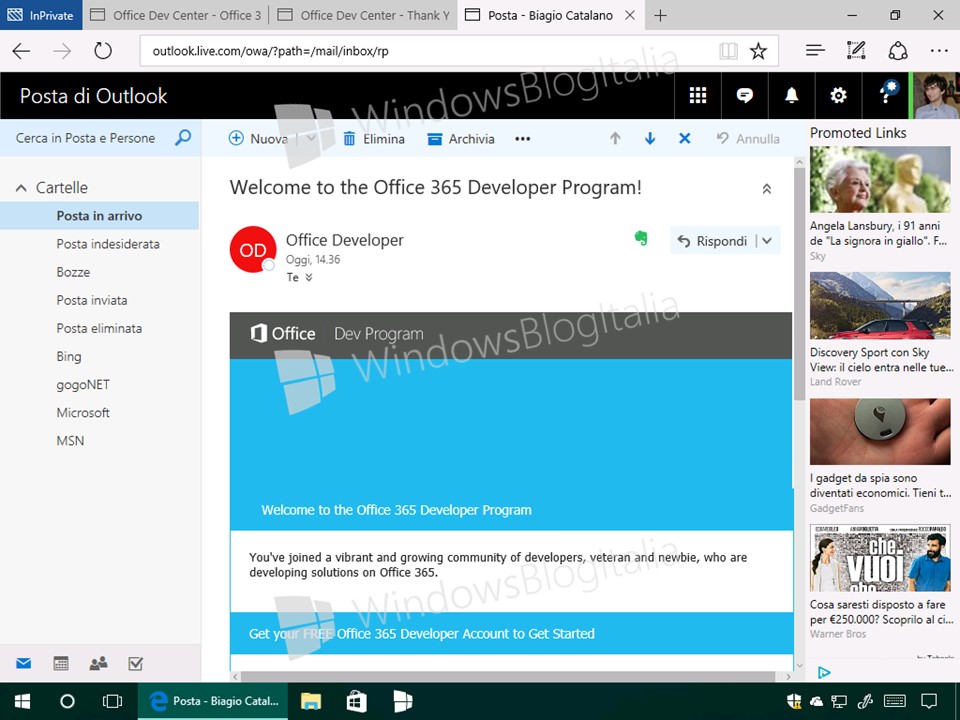Switch to Office Dev Center - Office 3 tab
The image size is (960, 720).
176,15
